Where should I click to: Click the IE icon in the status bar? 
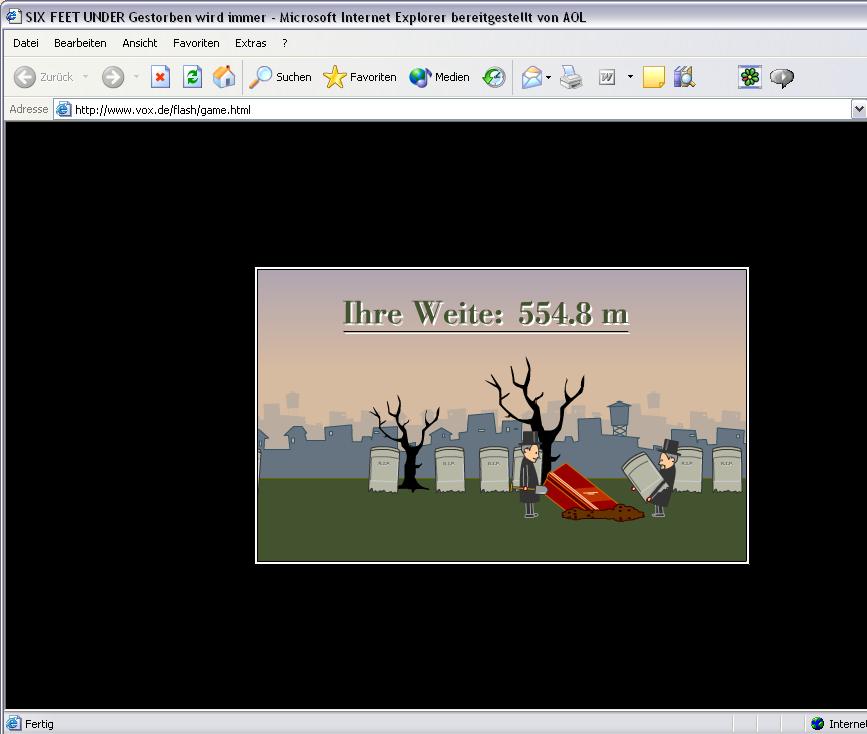13,723
